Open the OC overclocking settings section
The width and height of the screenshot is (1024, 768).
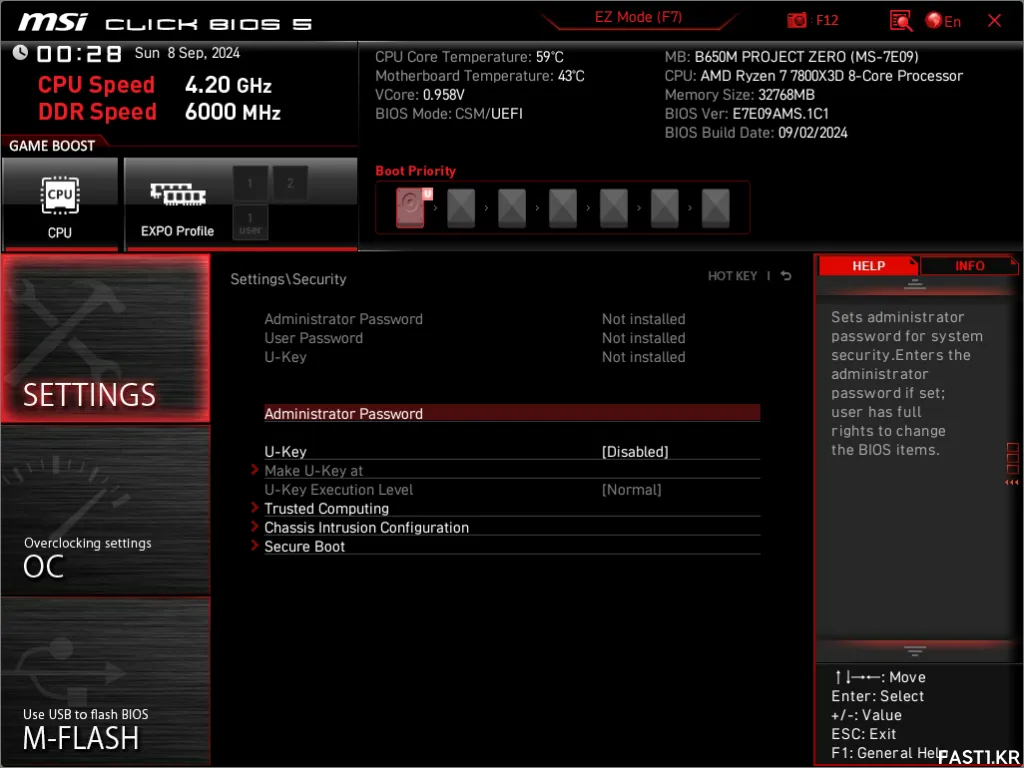(106, 511)
